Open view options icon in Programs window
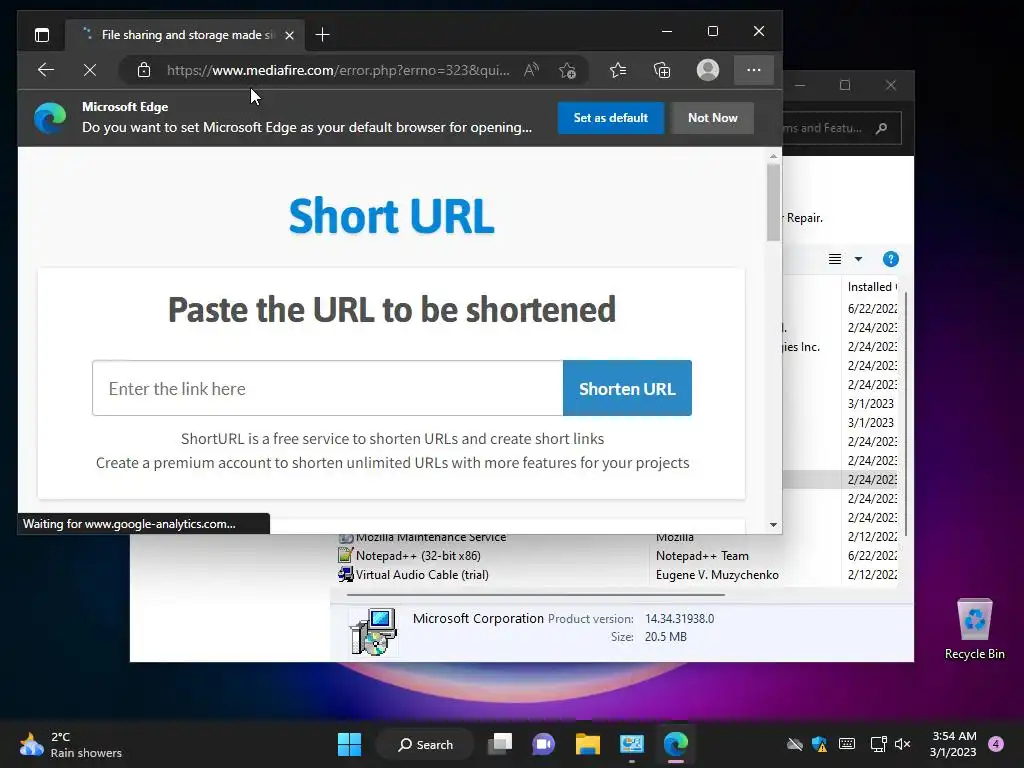 click(x=835, y=259)
